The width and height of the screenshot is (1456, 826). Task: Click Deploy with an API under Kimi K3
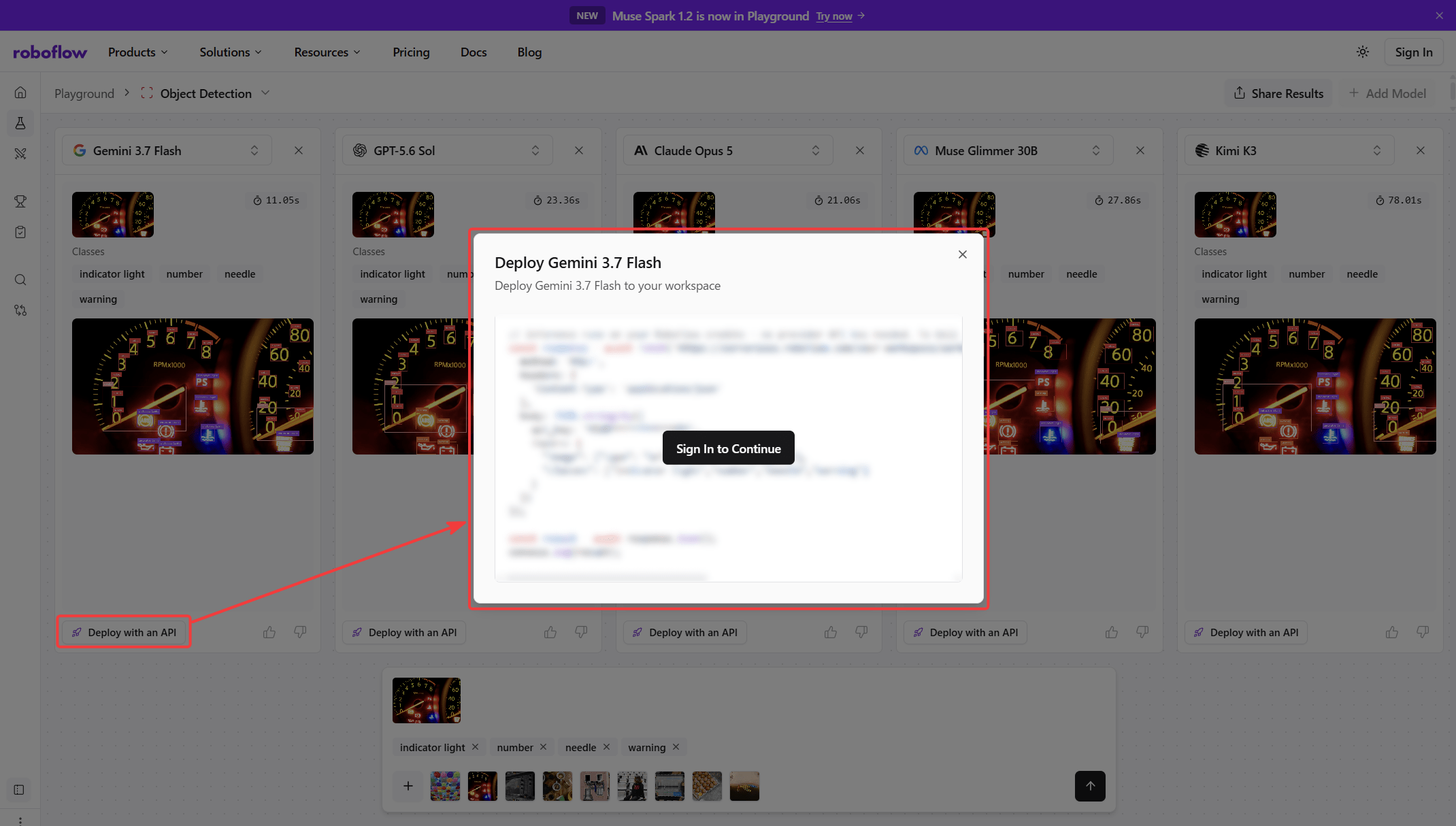[1246, 632]
